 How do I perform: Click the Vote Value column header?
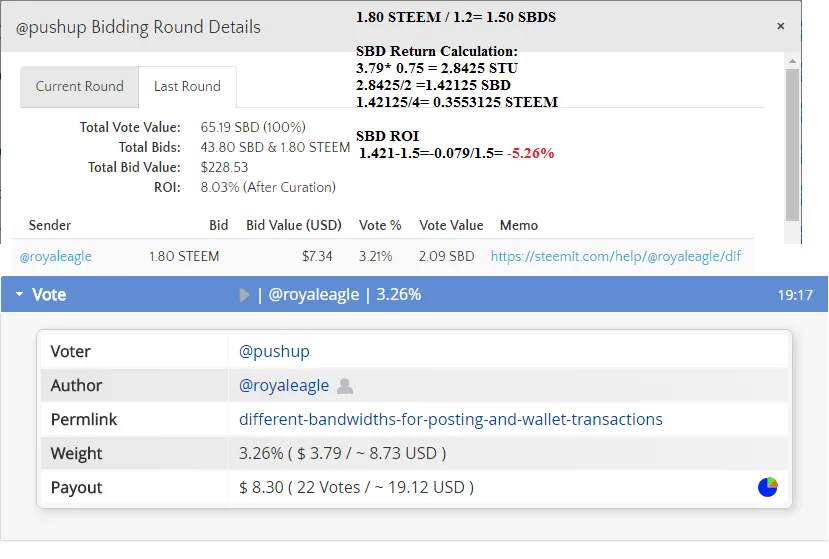click(x=451, y=225)
